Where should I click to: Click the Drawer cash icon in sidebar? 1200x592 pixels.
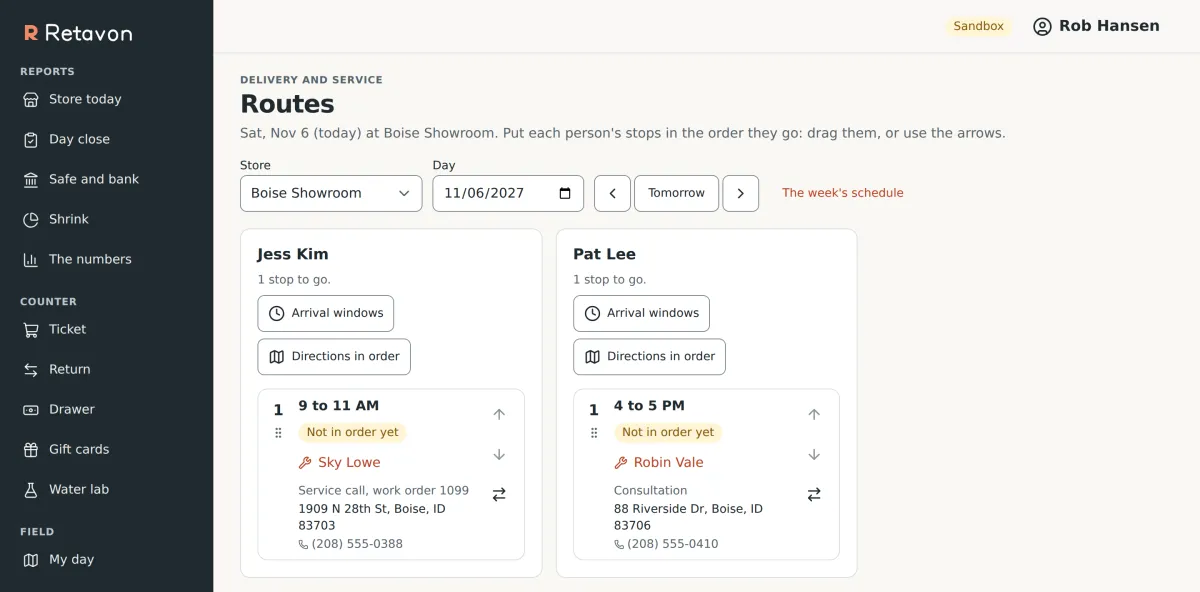click(31, 409)
